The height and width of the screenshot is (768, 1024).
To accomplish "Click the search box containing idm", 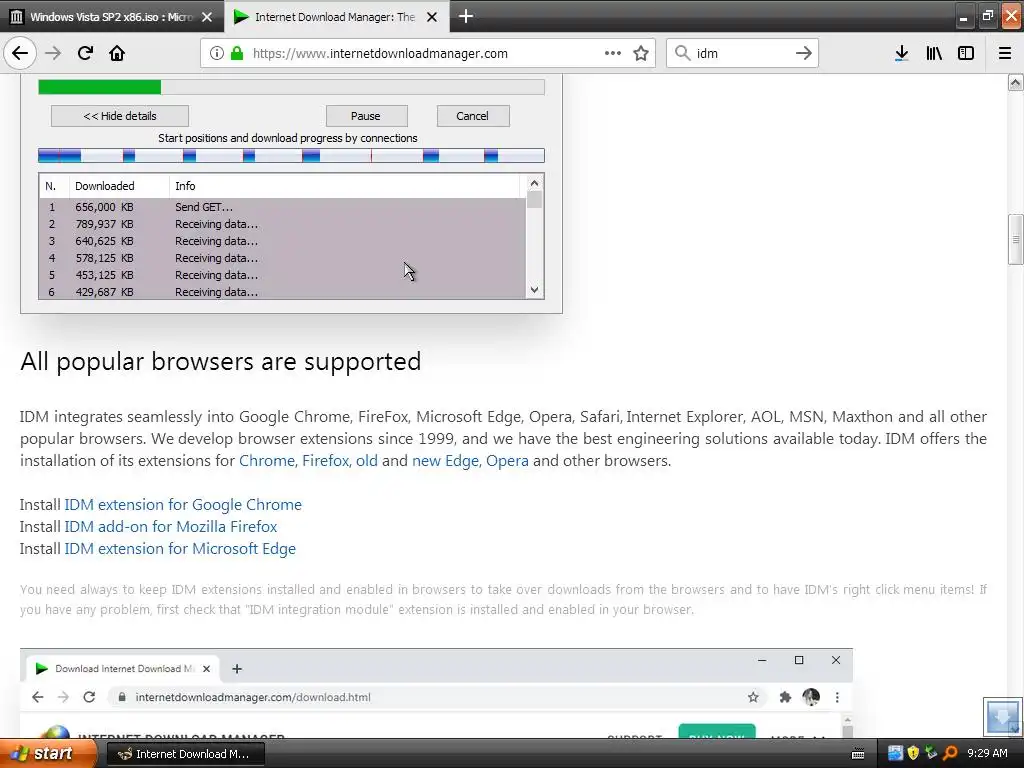I will [742, 53].
